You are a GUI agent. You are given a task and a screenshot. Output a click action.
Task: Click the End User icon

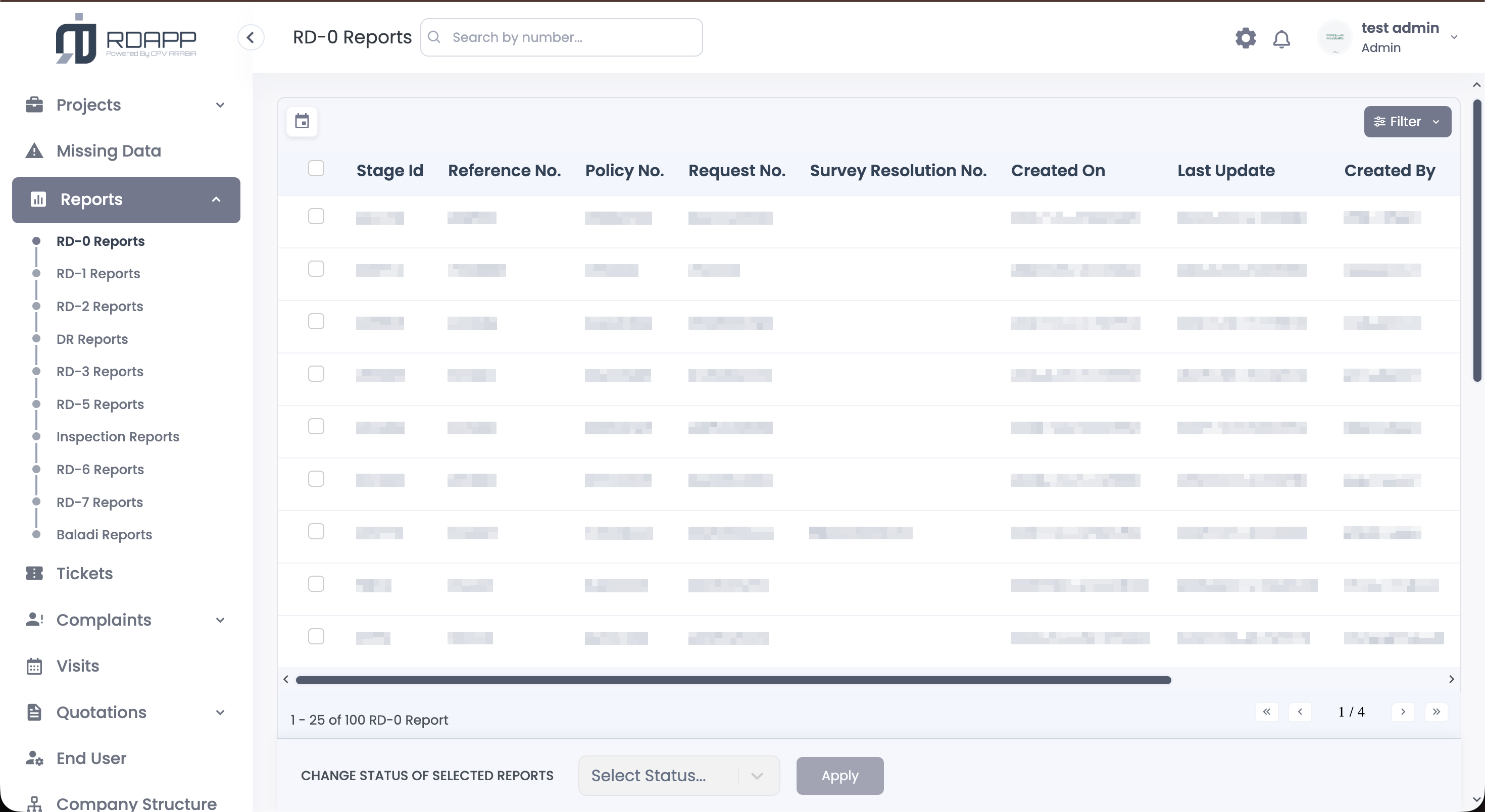pos(34,758)
